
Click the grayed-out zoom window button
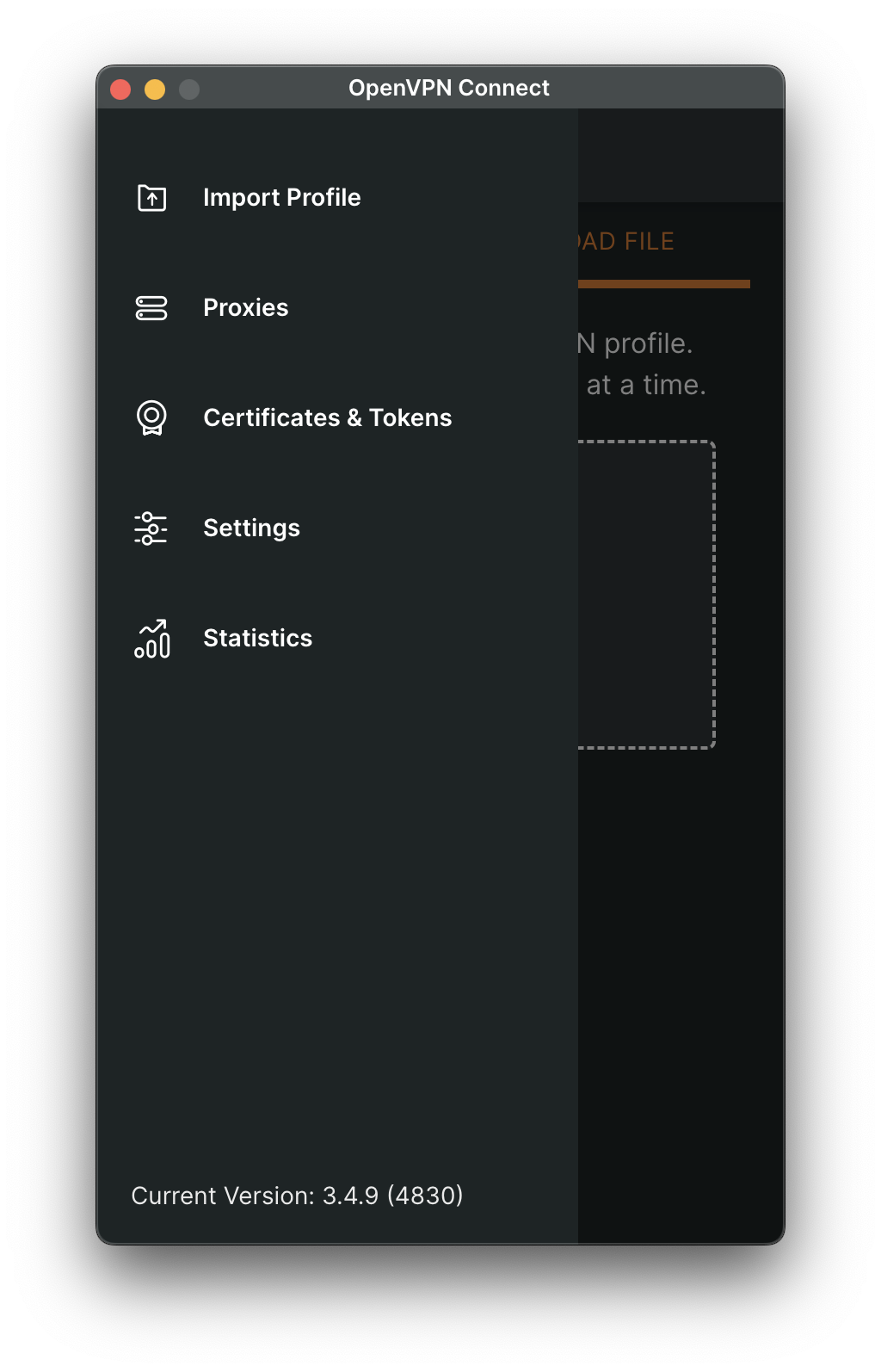point(189,90)
